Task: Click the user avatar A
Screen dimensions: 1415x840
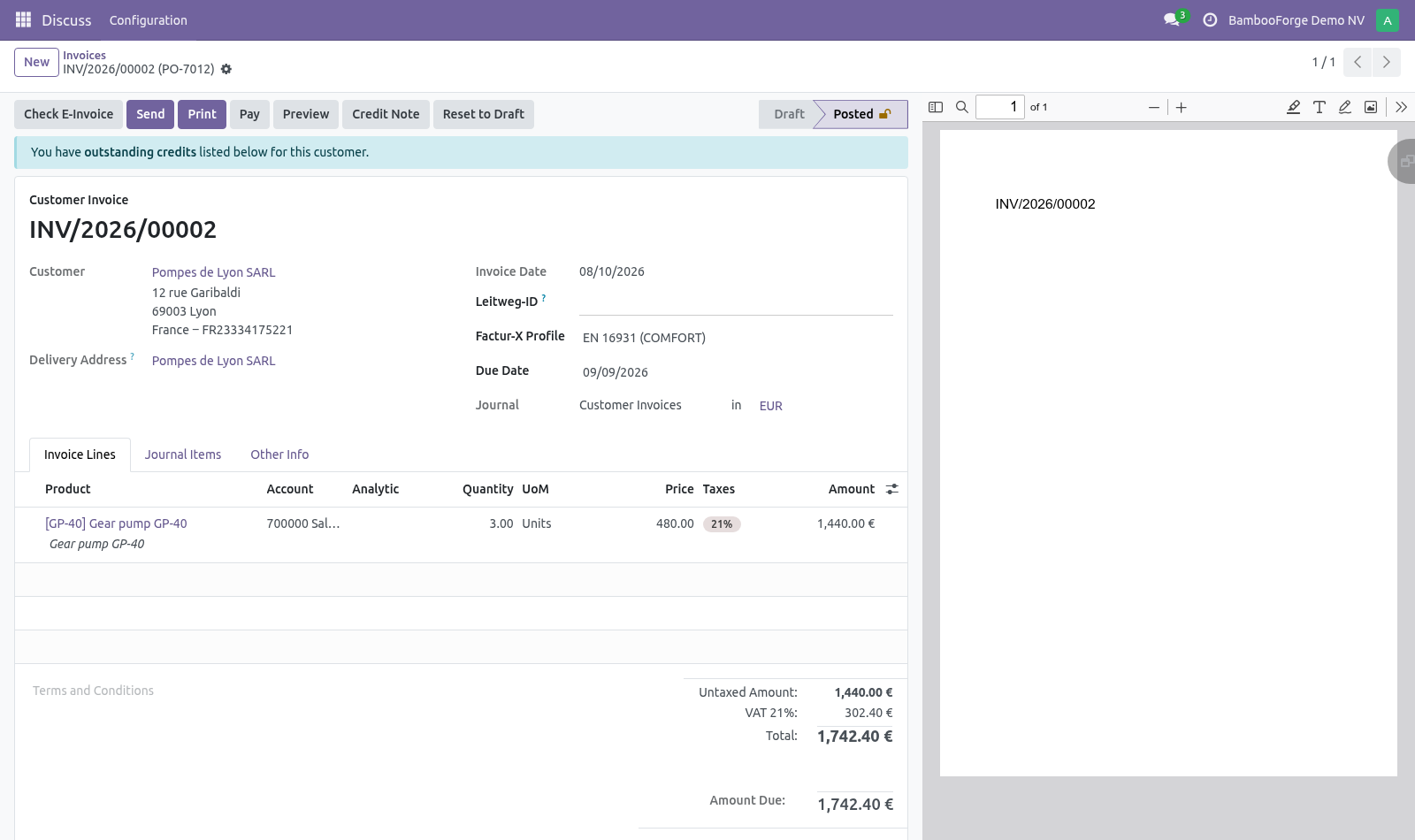Action: coord(1388,20)
